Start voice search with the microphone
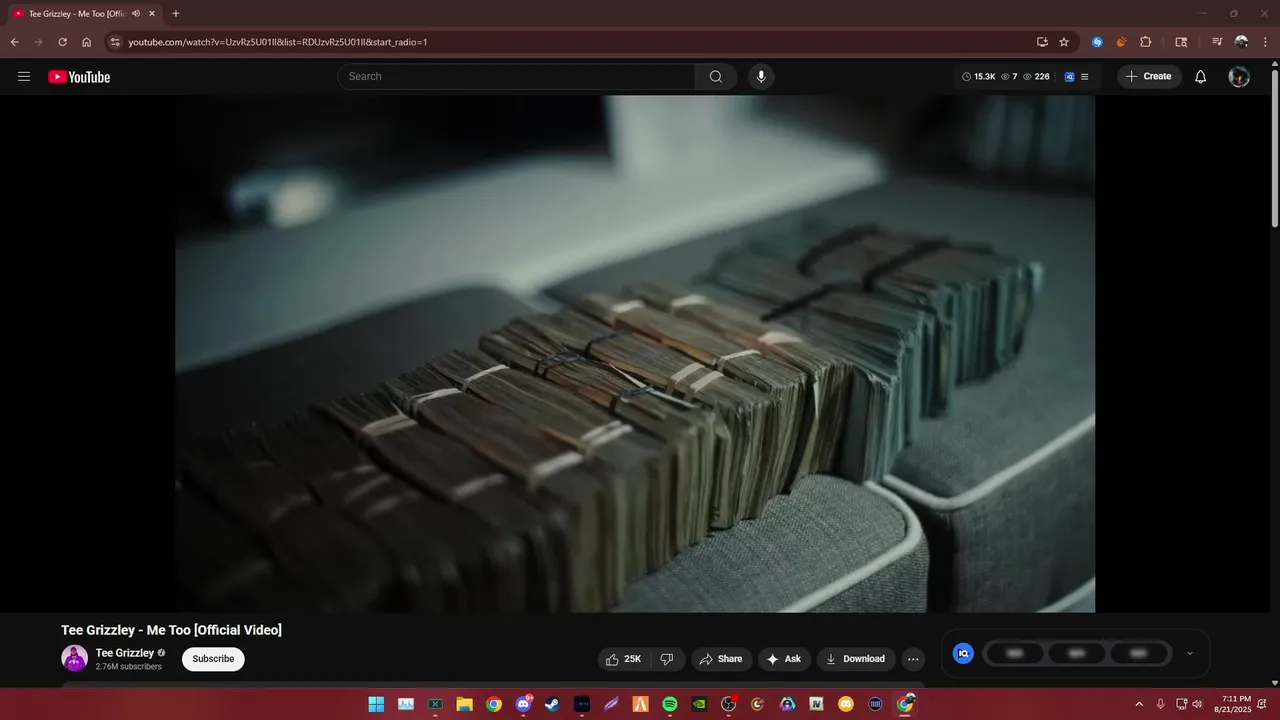The width and height of the screenshot is (1280, 720). (x=761, y=76)
